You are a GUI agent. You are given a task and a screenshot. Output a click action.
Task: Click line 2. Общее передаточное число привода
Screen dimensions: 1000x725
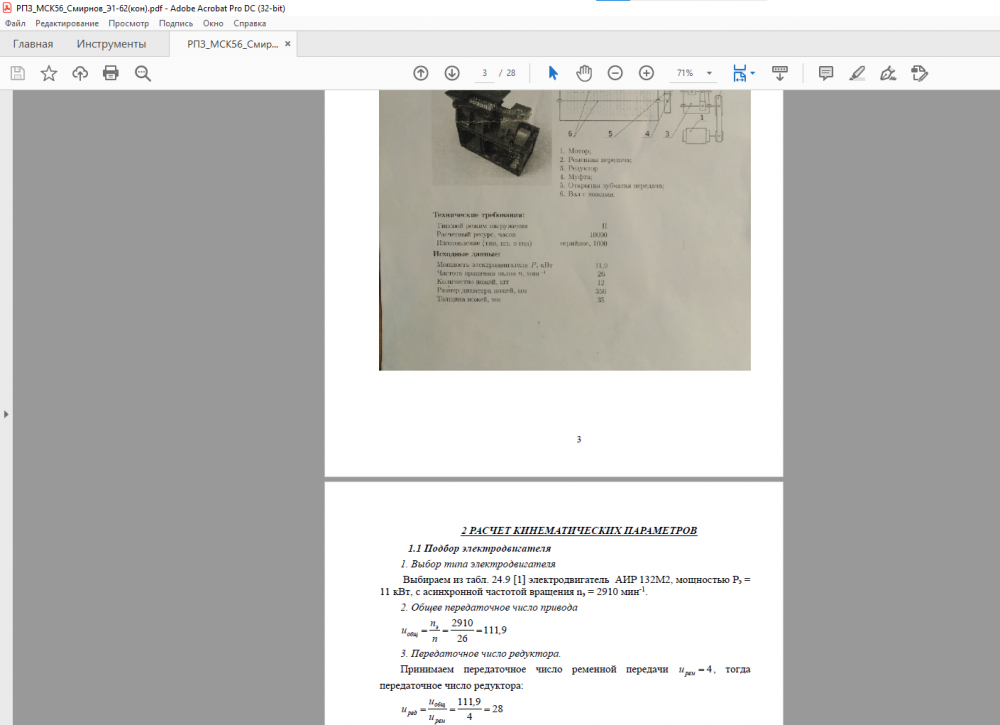[489, 608]
